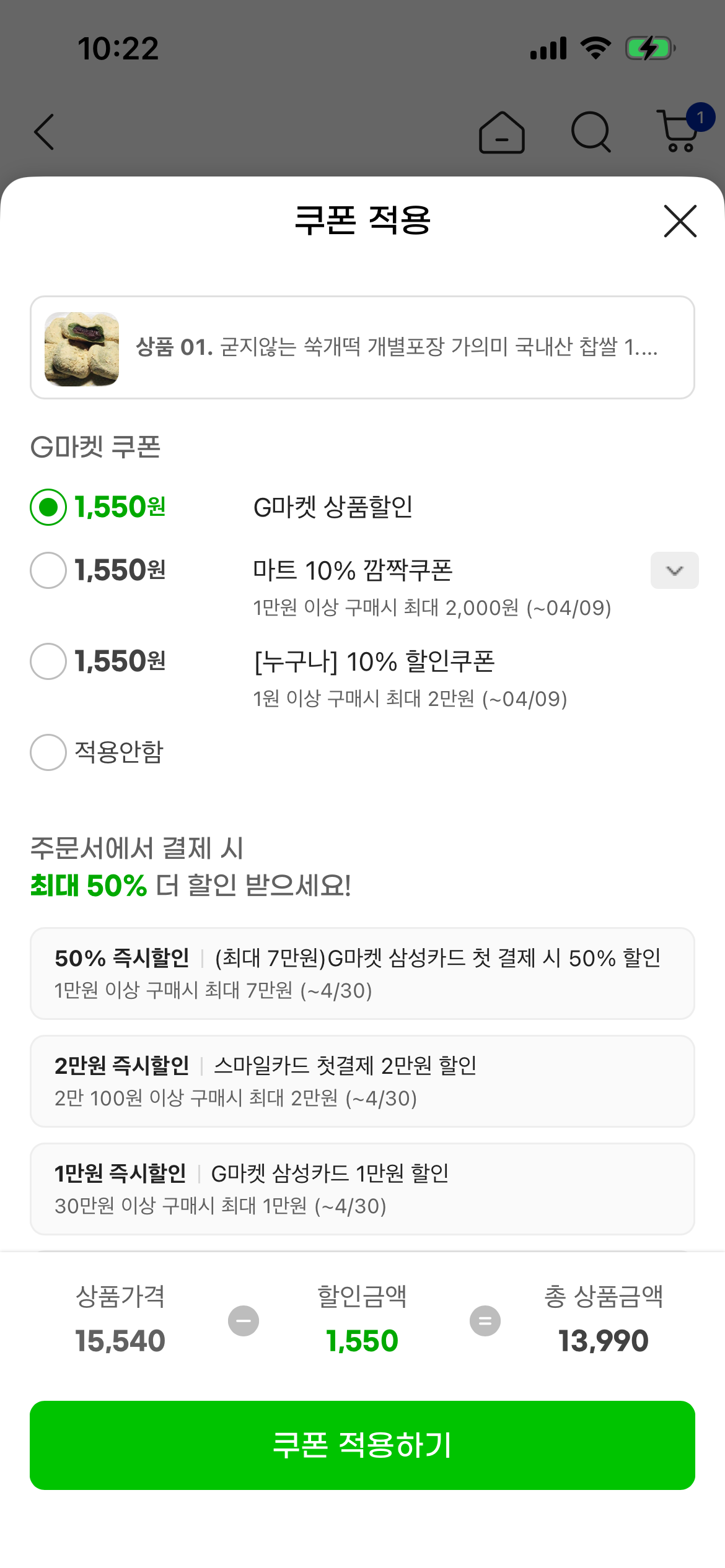Open search with magnifier icon

(x=591, y=132)
